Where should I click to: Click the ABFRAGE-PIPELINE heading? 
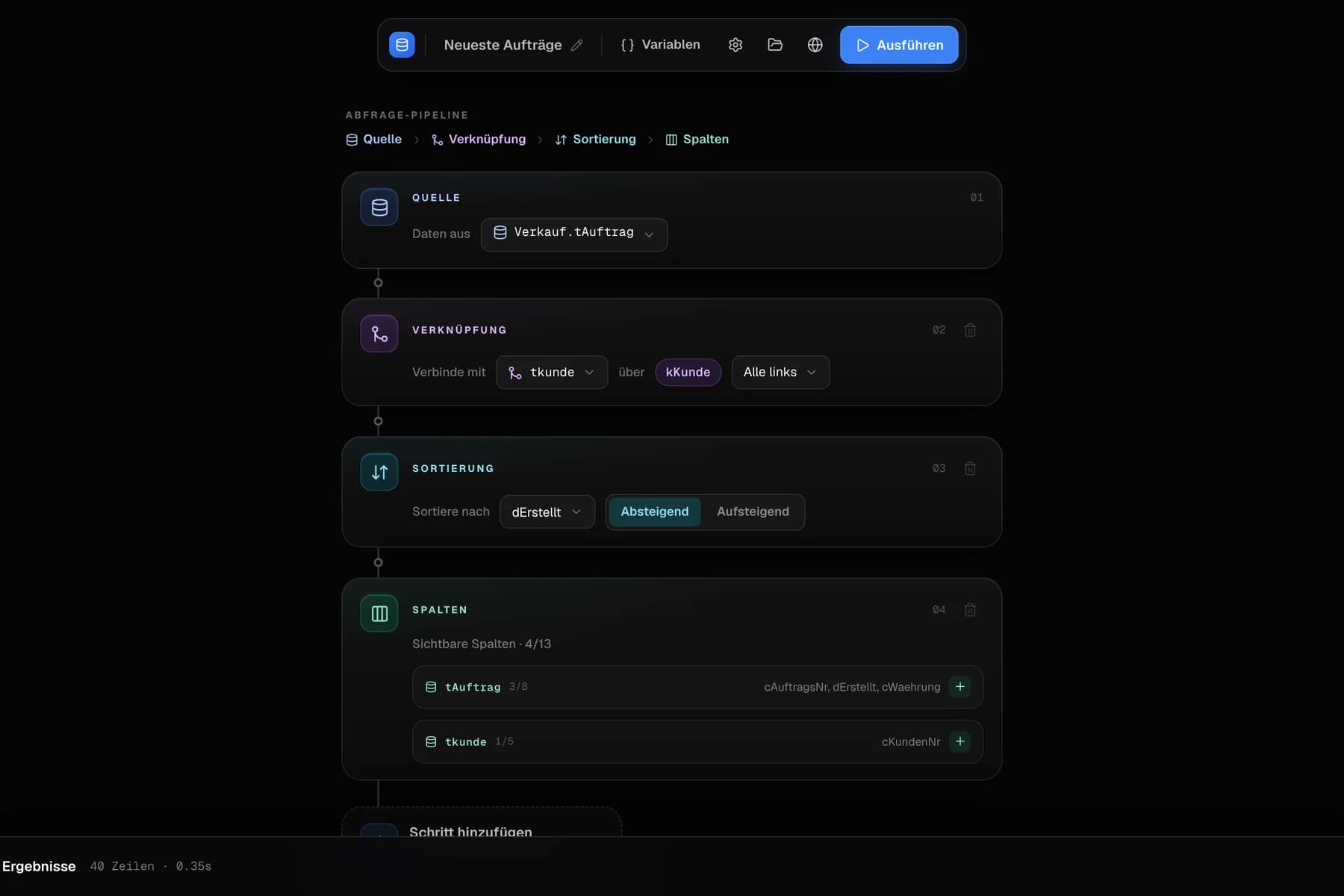pos(407,115)
